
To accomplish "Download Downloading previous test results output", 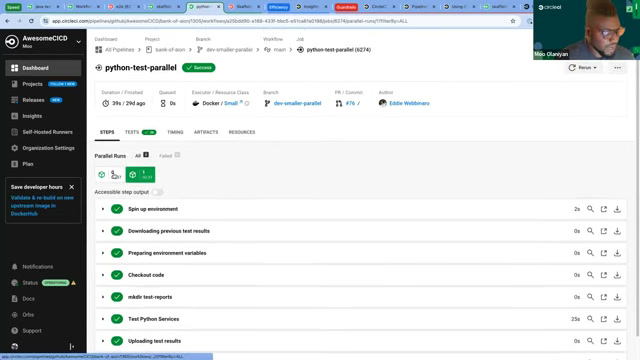I will click(x=617, y=231).
